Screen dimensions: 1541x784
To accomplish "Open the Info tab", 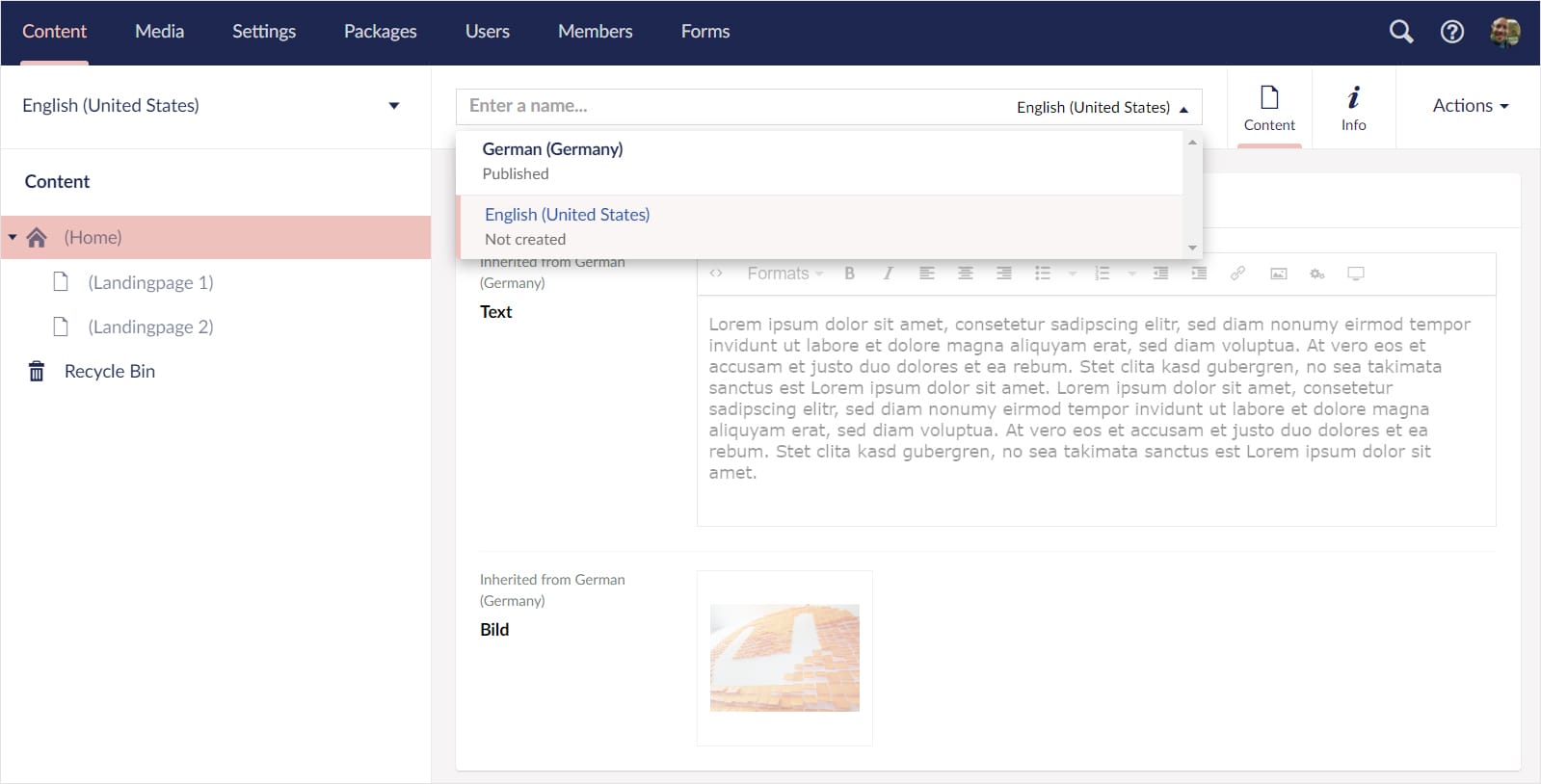I will 1353,108.
